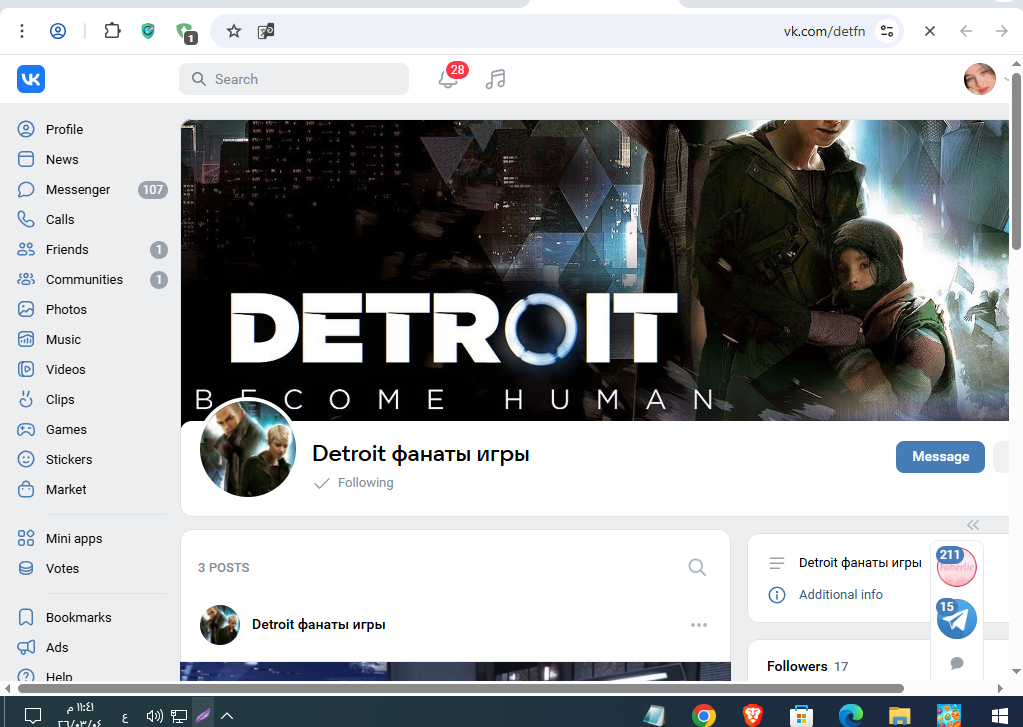Search within the 3 posts
Screen dimensions: 1023x727
point(697,567)
